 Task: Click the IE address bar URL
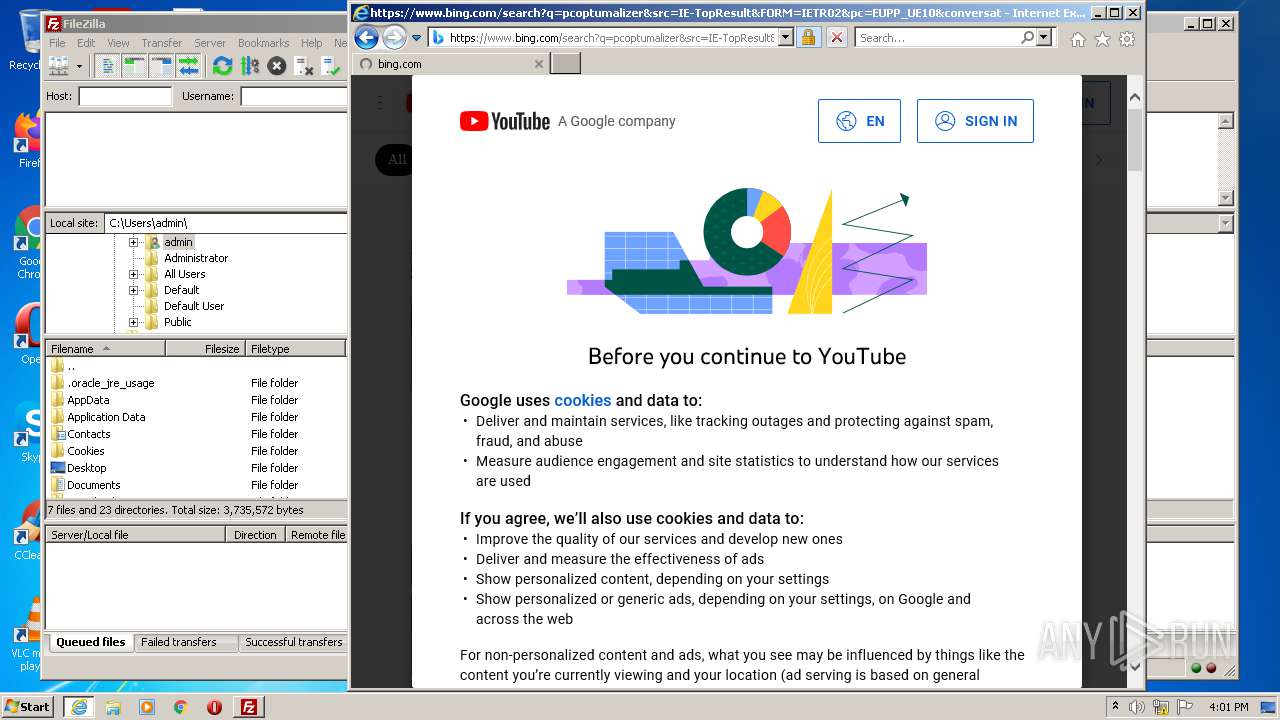click(x=611, y=38)
